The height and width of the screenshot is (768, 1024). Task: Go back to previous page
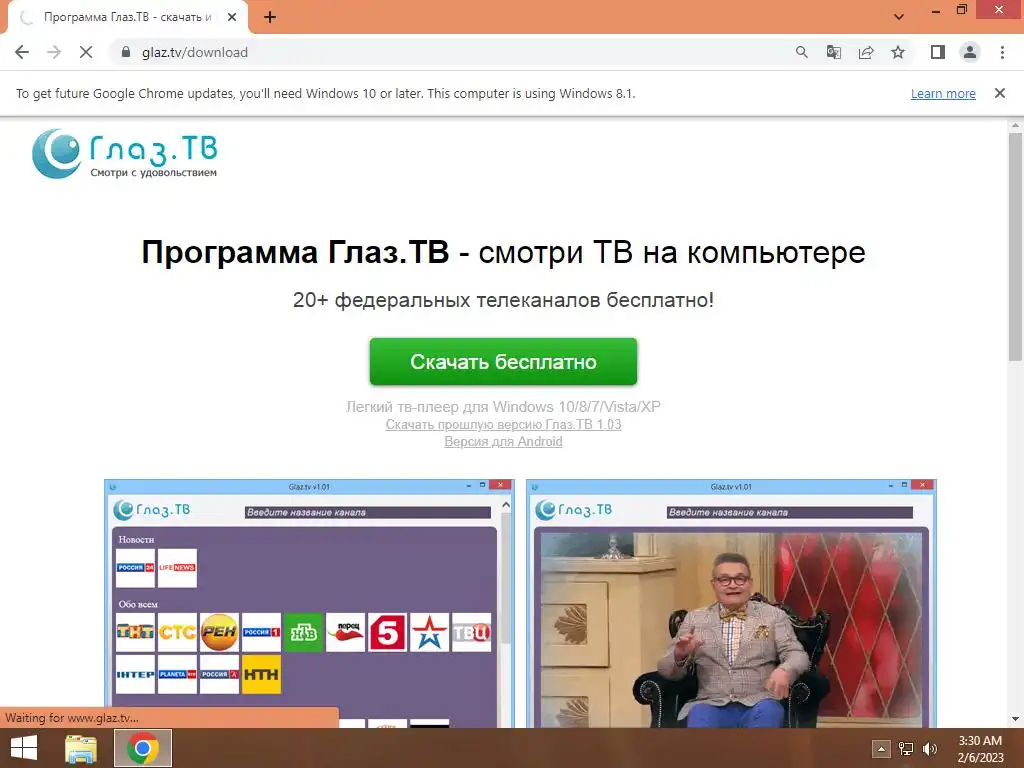coord(22,52)
